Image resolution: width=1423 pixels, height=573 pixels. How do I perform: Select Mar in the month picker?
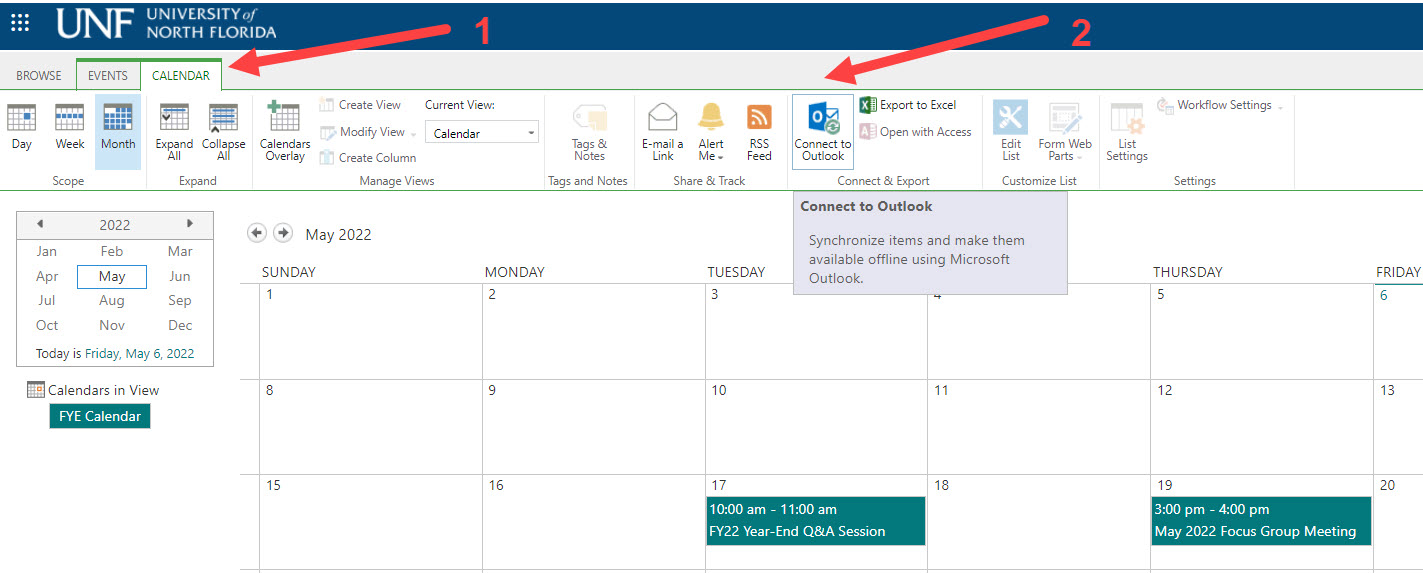coord(180,251)
